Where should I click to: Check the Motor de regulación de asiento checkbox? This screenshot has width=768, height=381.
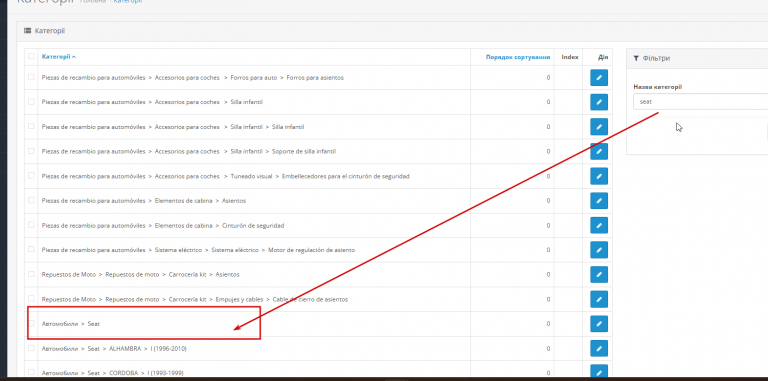point(31,249)
